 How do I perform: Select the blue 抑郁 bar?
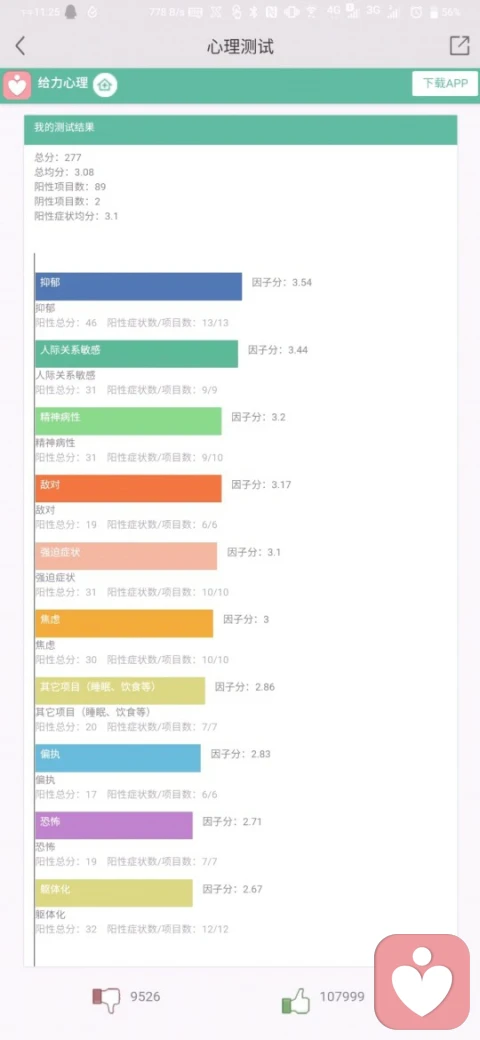[139, 286]
